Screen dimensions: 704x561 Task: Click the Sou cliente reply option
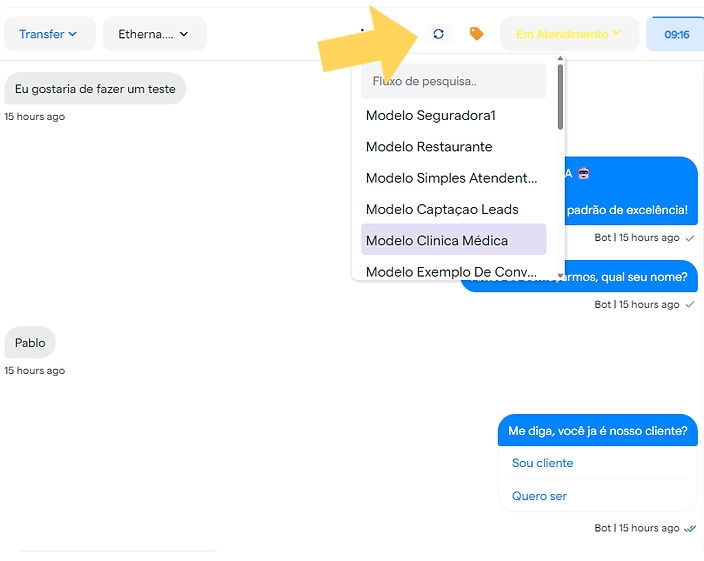pos(543,463)
